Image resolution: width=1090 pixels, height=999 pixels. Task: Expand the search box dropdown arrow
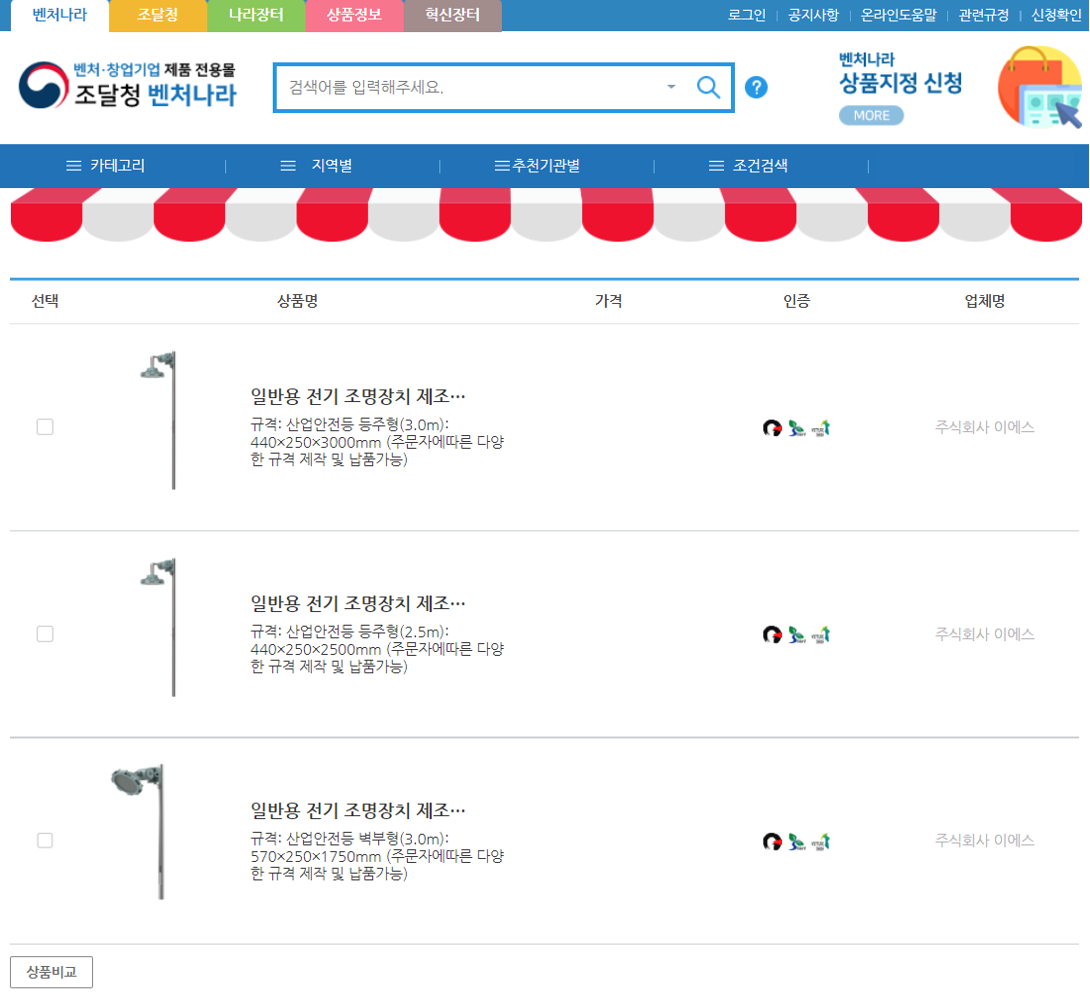pyautogui.click(x=672, y=87)
